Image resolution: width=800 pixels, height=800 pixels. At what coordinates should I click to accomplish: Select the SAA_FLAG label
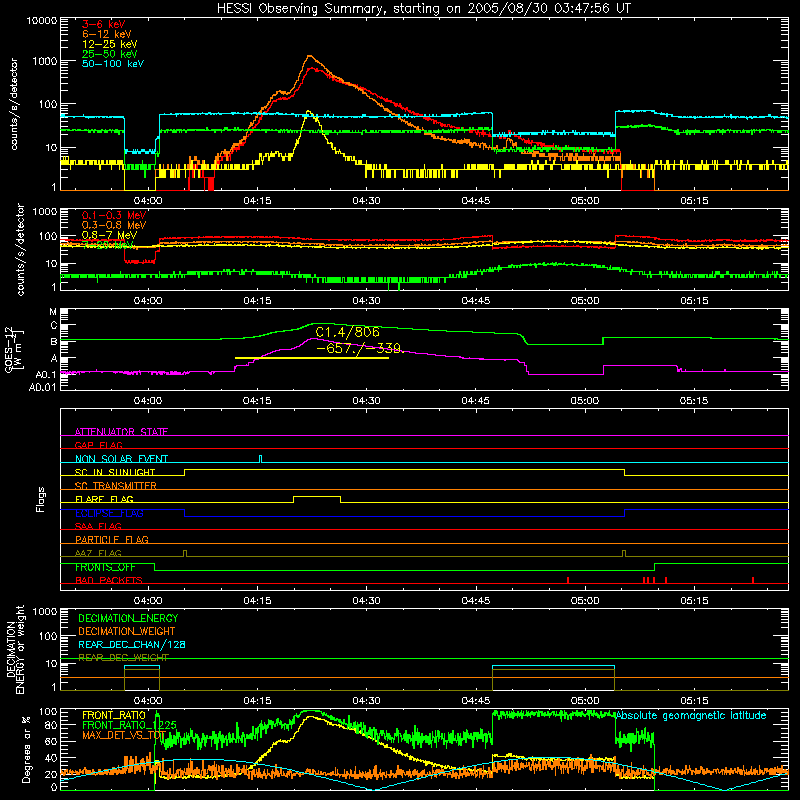[x=98, y=526]
